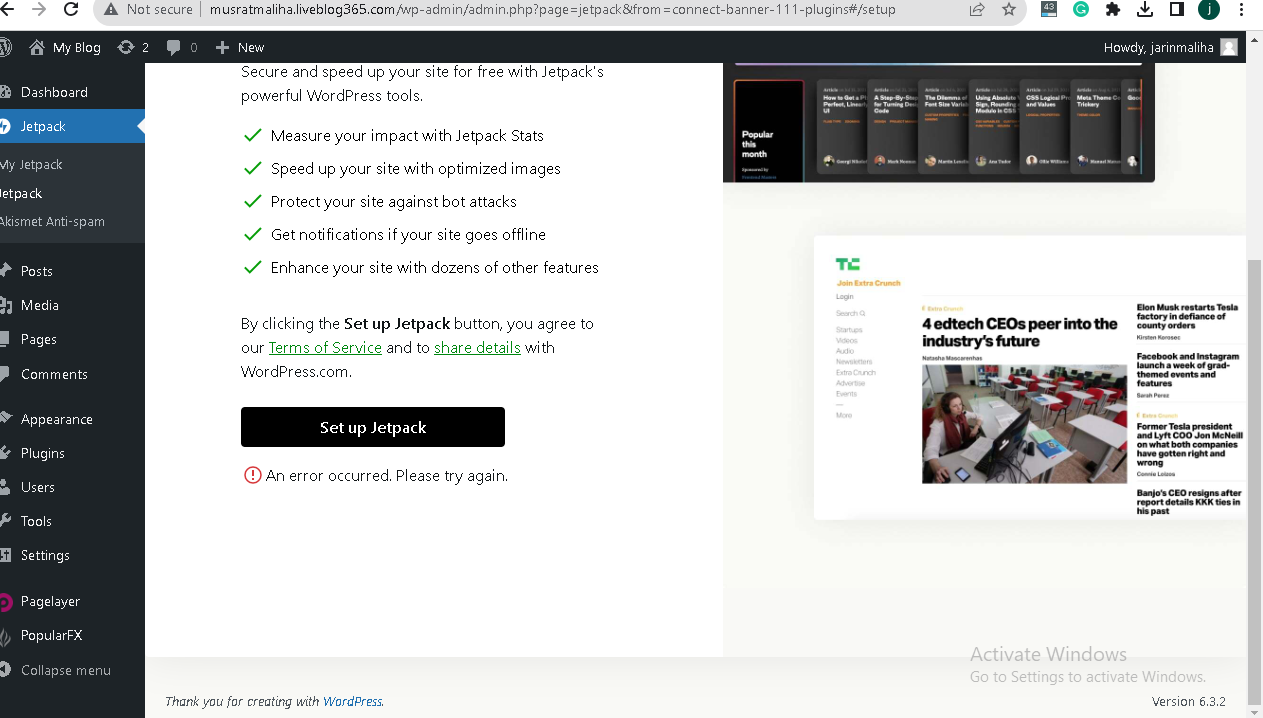The image size is (1263, 718).
Task: Open Settings via the gear-like sidebar icon
Action: point(6,554)
